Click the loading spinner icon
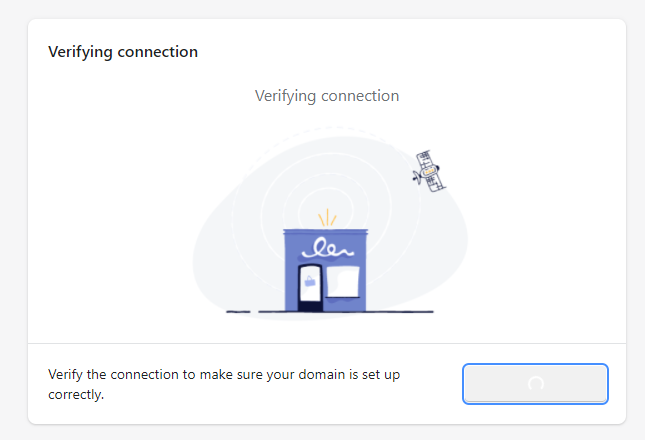 tap(536, 384)
